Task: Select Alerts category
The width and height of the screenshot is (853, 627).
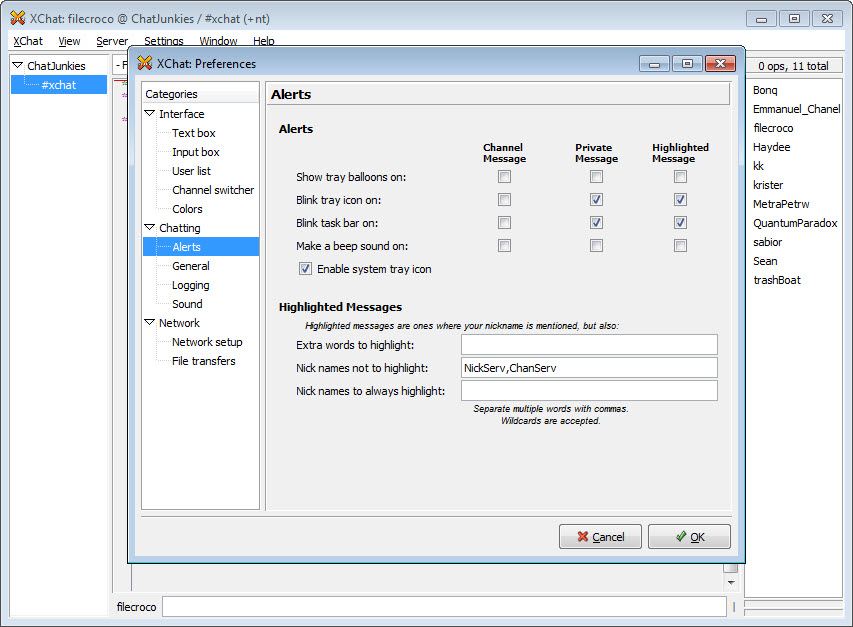Action: tap(201, 247)
